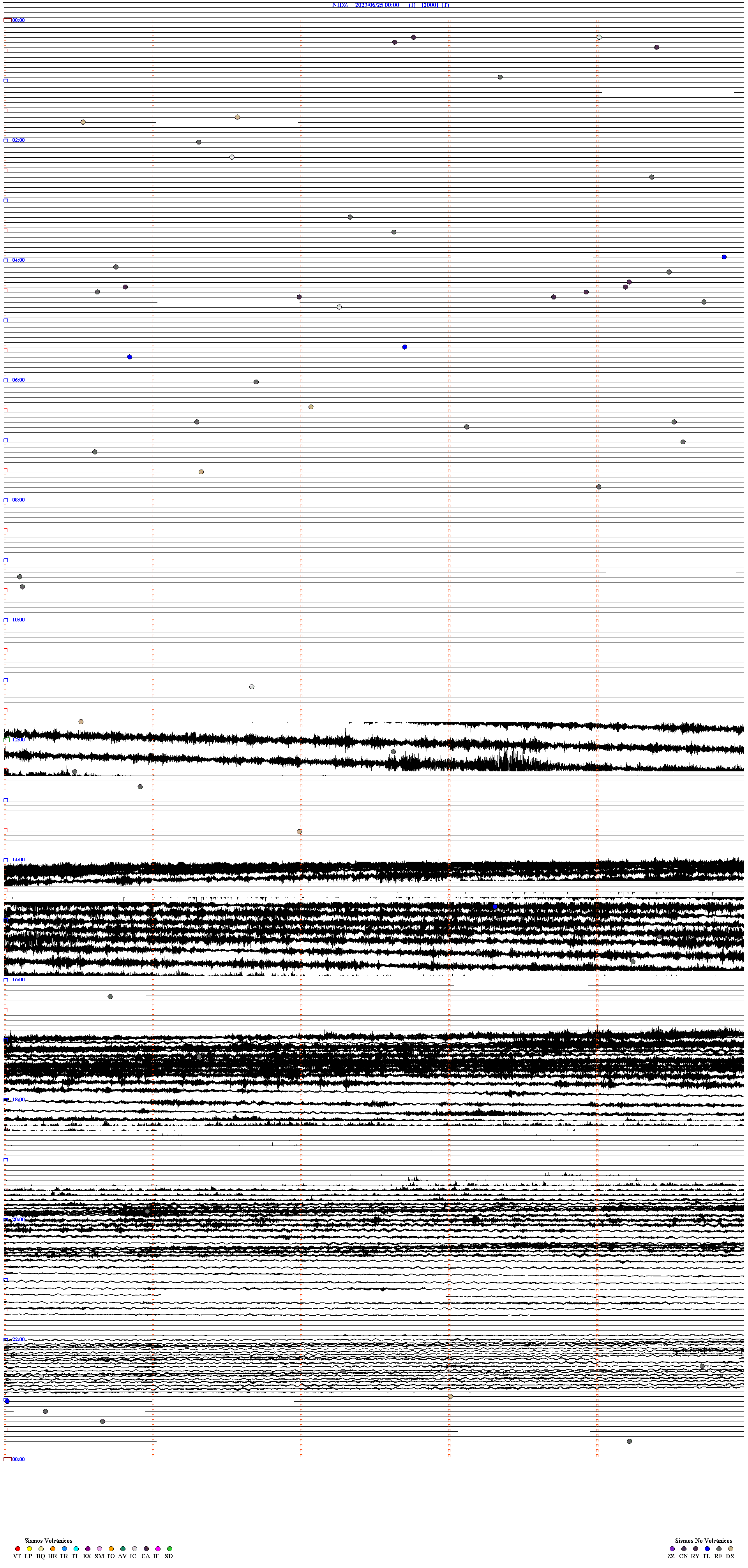Click the gray RE legend swatch
Viewport: 748px width, 1568px height.
coord(719,1549)
